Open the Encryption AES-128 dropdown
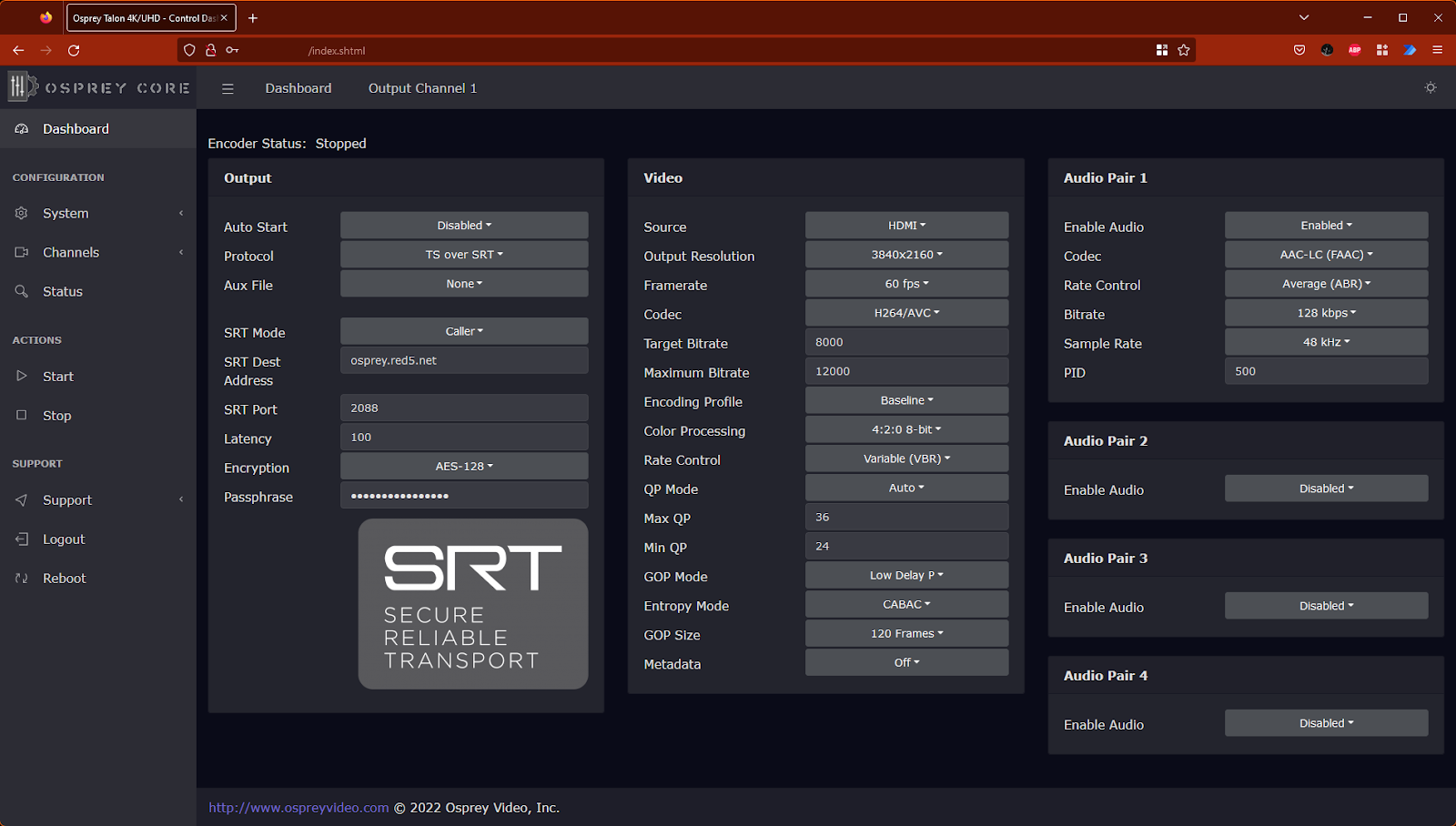Viewport: 1456px width, 826px height. click(464, 466)
